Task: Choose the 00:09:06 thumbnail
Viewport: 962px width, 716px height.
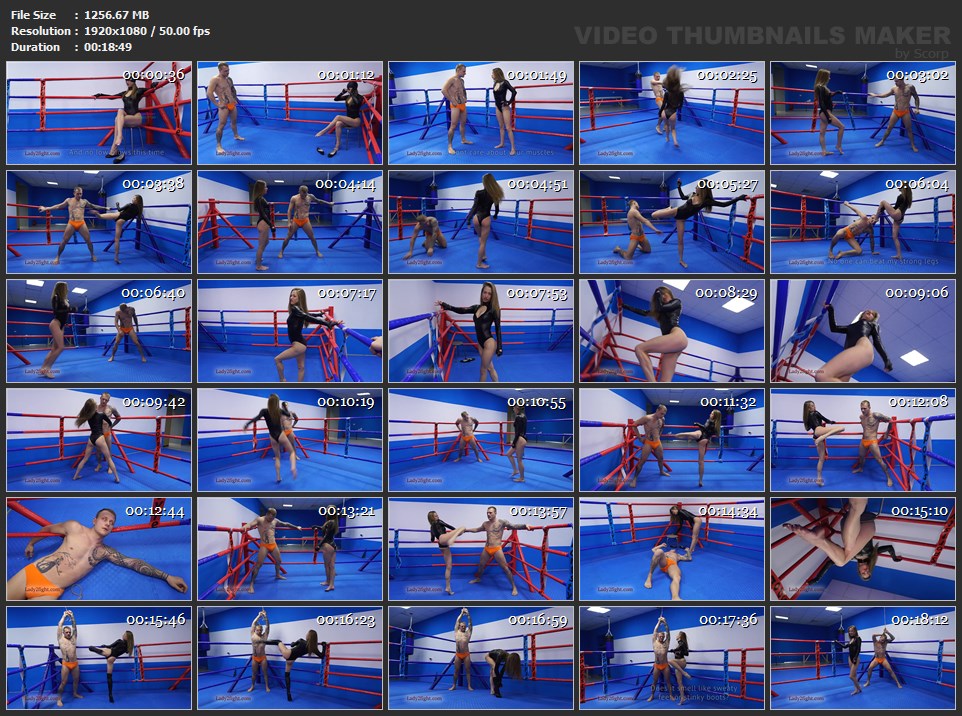Action: click(862, 331)
